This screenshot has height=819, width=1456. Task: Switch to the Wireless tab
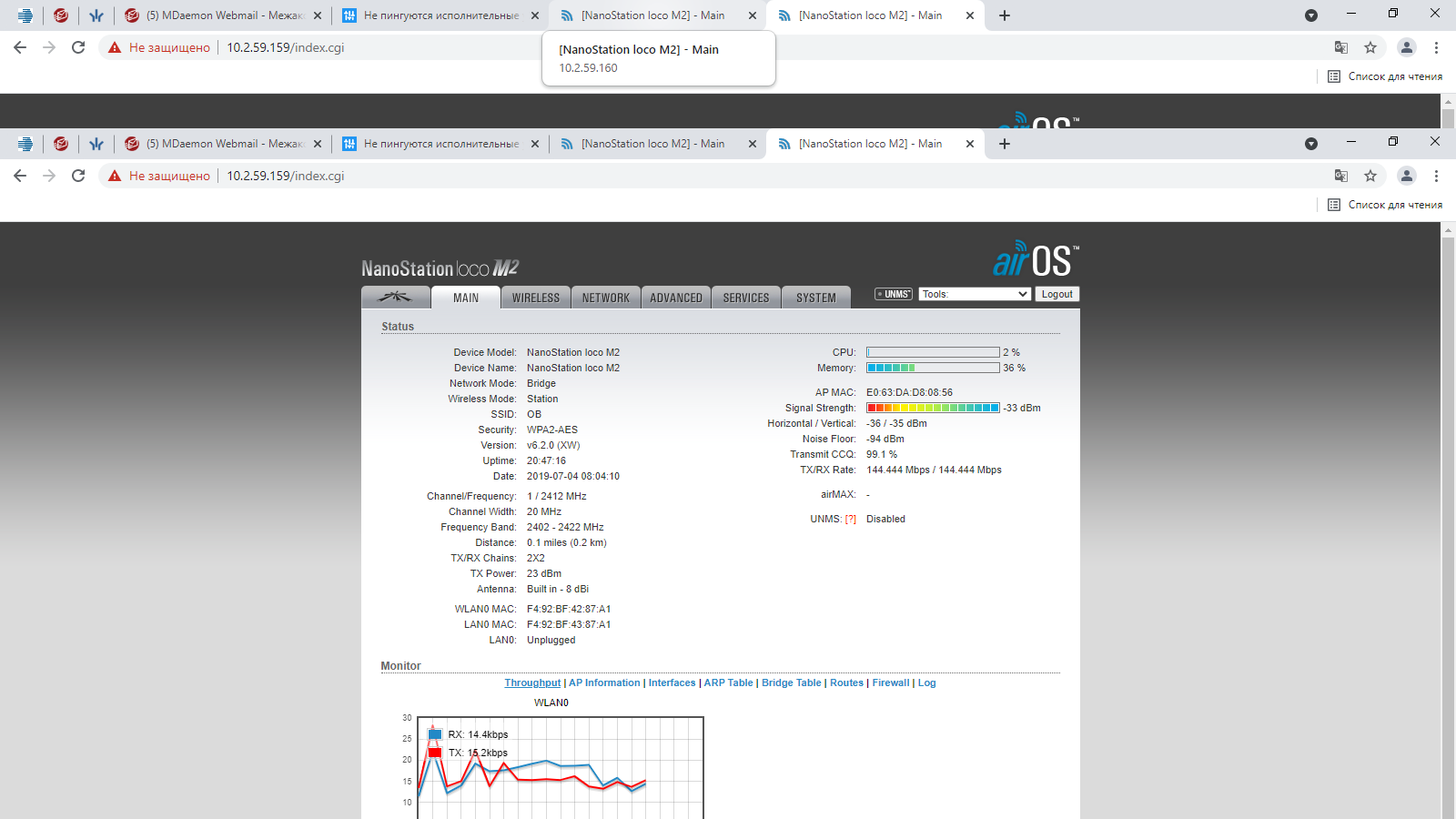(x=535, y=298)
